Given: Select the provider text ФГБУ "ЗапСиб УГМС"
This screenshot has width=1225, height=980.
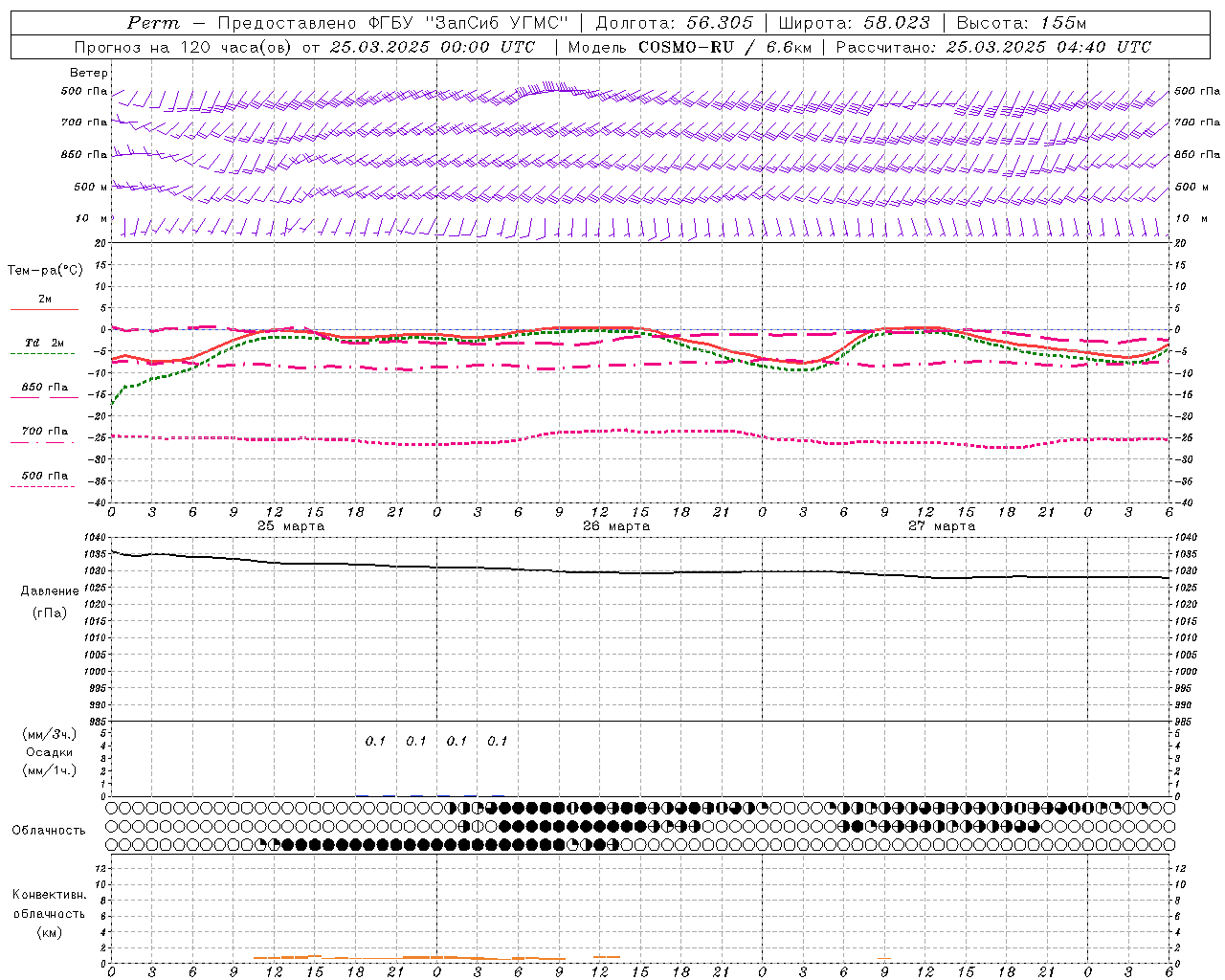Looking at the screenshot, I should [468, 23].
